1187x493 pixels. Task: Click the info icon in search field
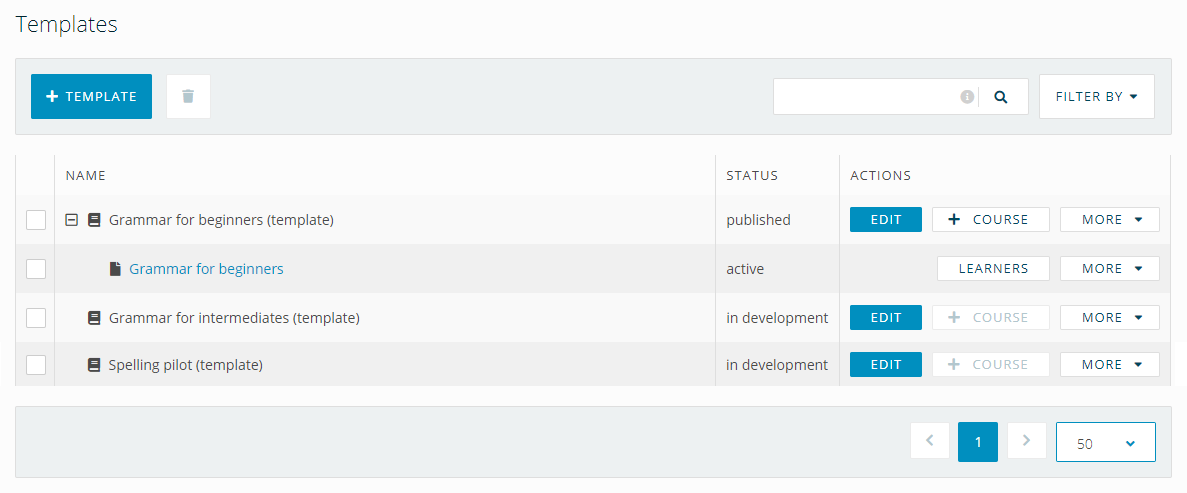pos(967,97)
